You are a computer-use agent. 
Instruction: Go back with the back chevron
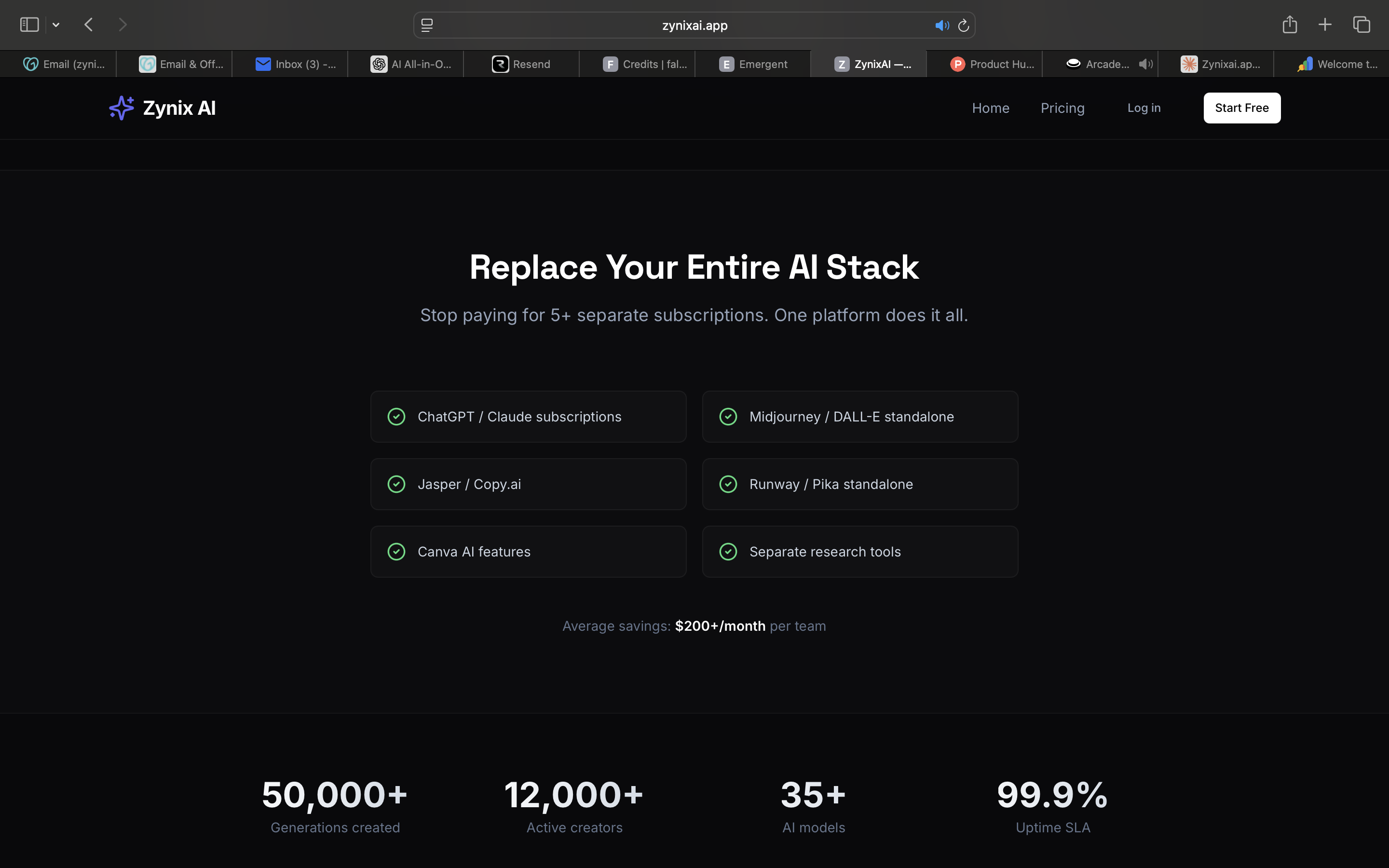[88, 25]
